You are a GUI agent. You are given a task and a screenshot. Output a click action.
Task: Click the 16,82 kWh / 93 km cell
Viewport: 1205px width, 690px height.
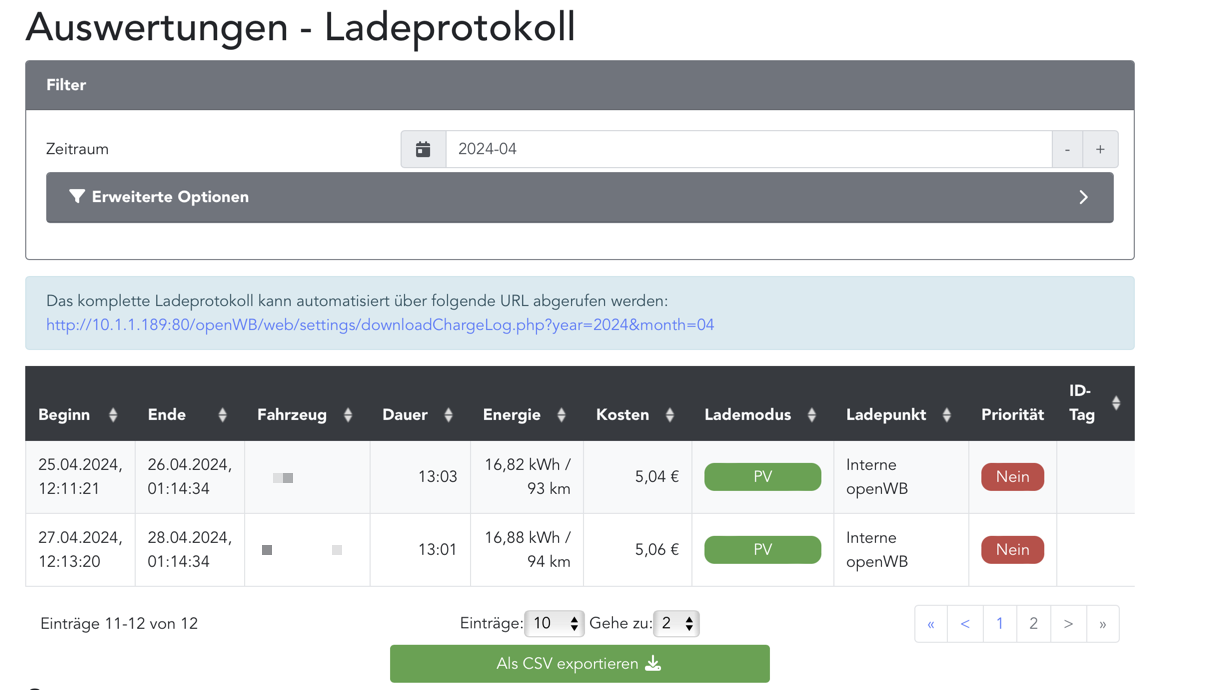[x=527, y=477]
